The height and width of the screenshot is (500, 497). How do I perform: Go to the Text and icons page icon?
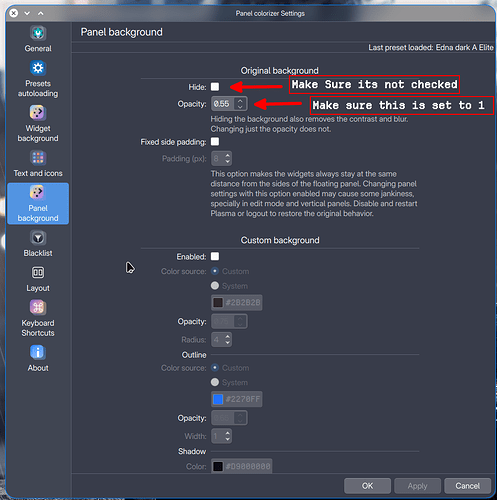38,158
